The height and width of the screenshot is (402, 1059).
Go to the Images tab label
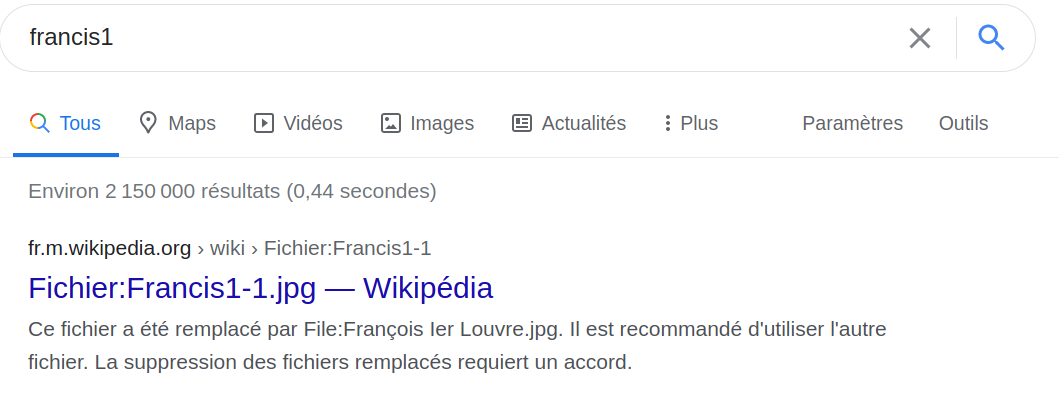pos(442,123)
